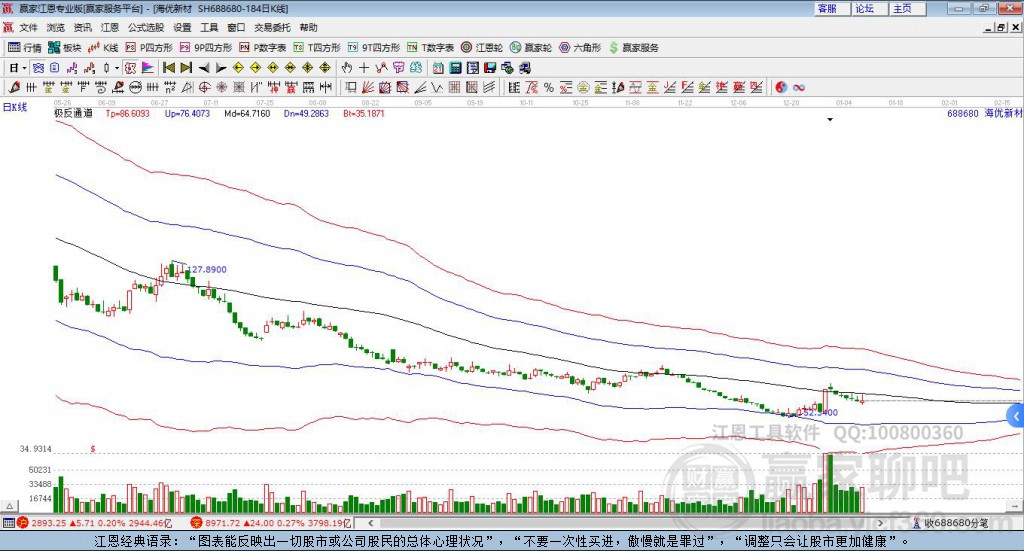The width and height of the screenshot is (1024, 551).
Task: Jump to the first bar
Action: (x=168, y=68)
